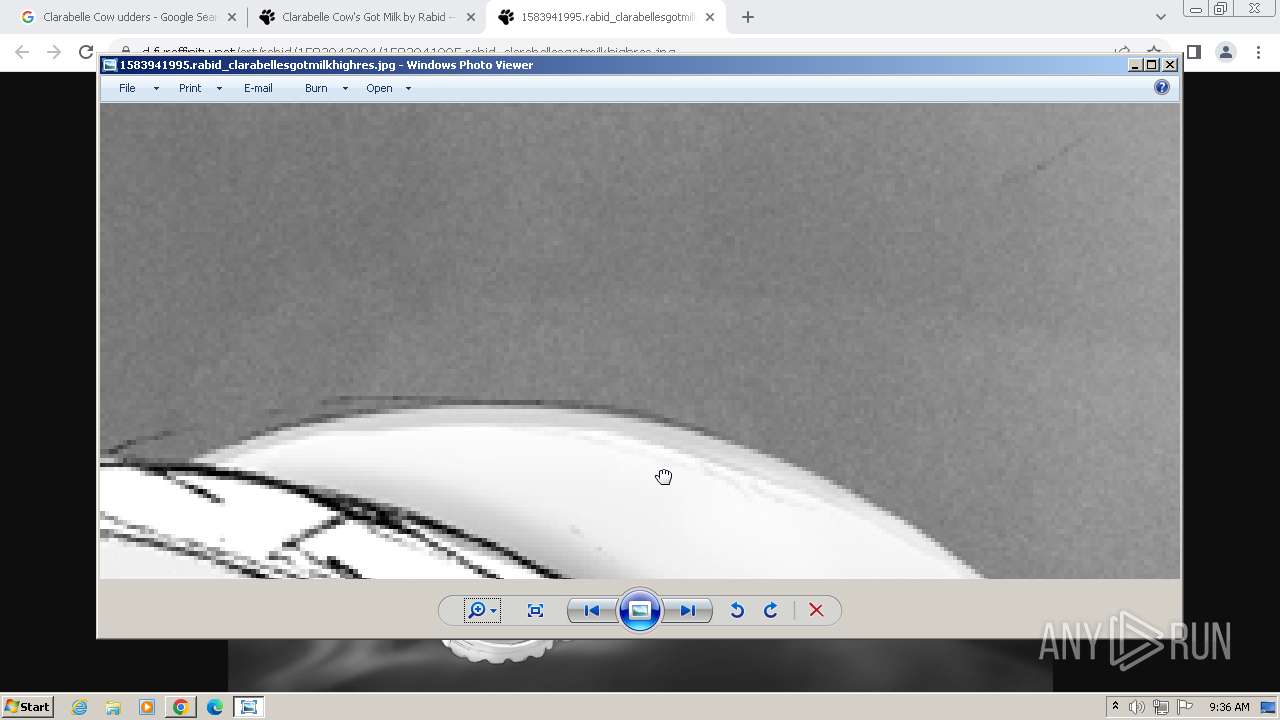Viewport: 1280px width, 720px height.
Task: Open Photo Viewer Help icon
Action: point(1162,87)
